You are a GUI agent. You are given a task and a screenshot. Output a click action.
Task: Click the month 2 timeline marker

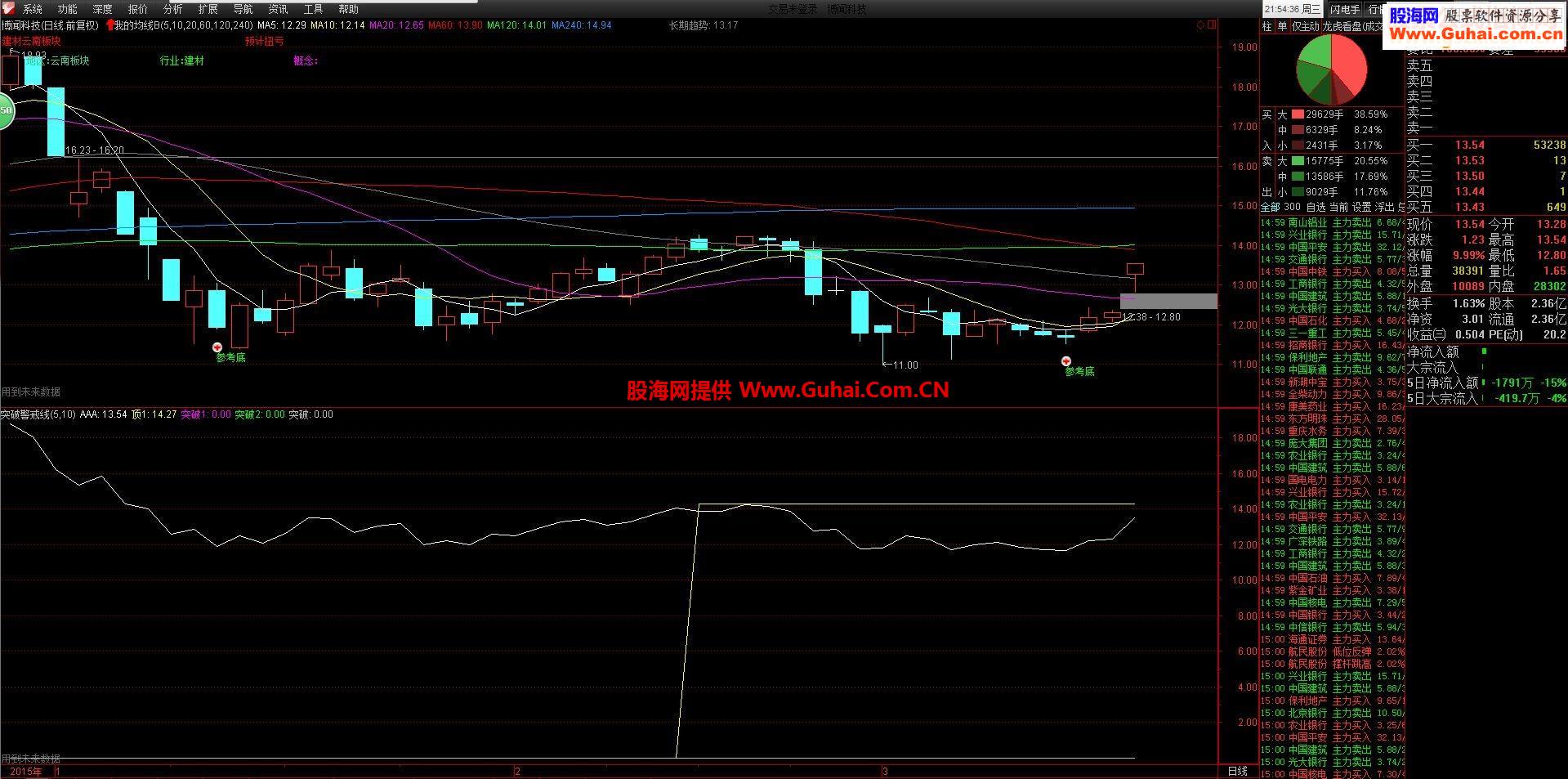click(517, 772)
